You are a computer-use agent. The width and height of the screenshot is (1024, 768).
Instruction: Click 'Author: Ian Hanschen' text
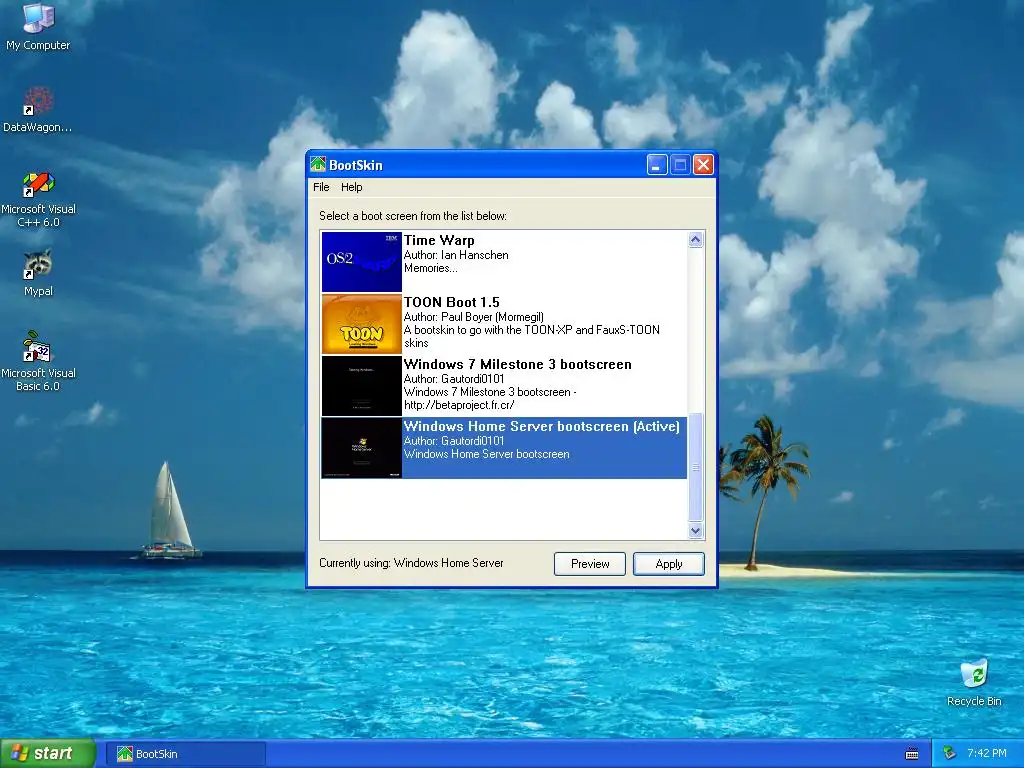click(456, 255)
